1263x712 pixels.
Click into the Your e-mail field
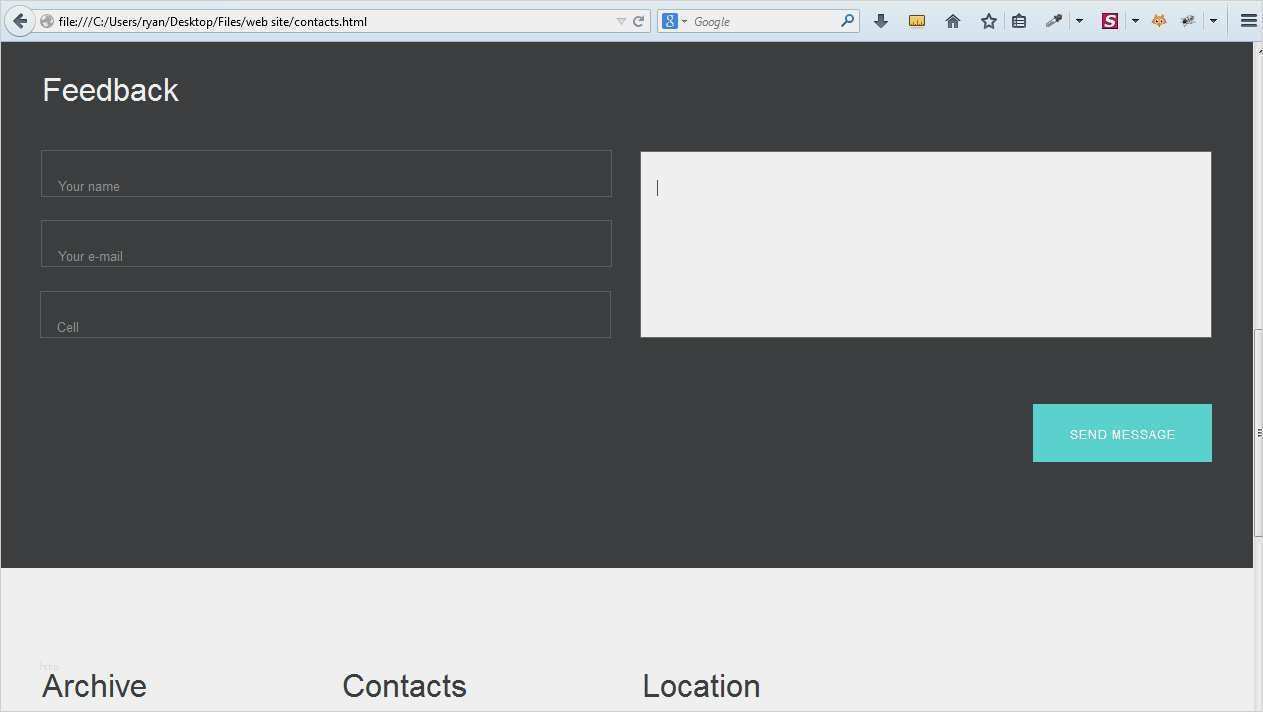pos(326,244)
